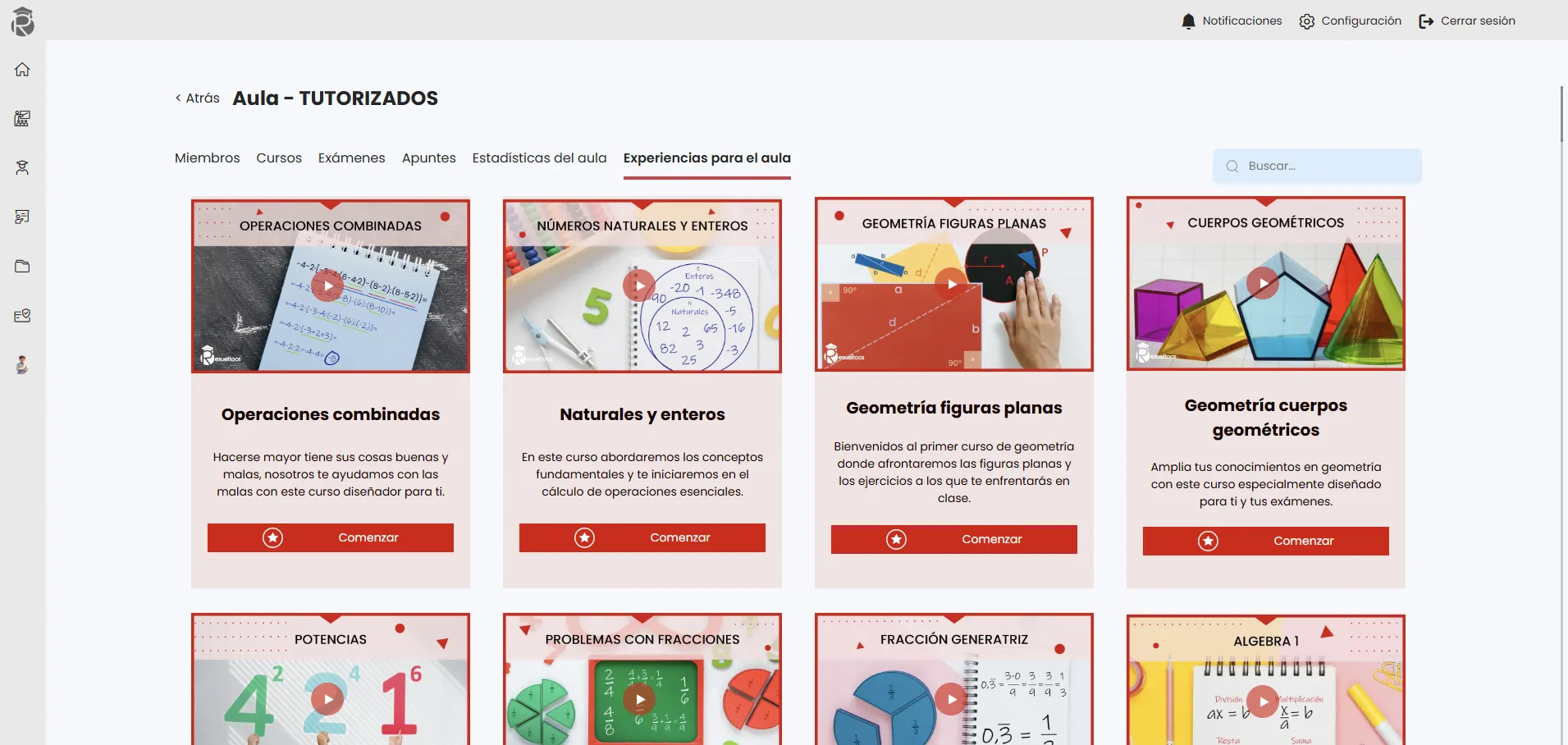Open Configuración gear icon
The image size is (1568, 745).
tap(1307, 21)
